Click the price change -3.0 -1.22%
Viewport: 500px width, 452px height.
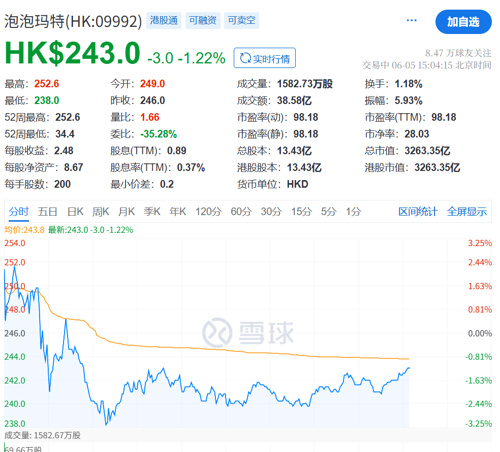click(x=186, y=58)
